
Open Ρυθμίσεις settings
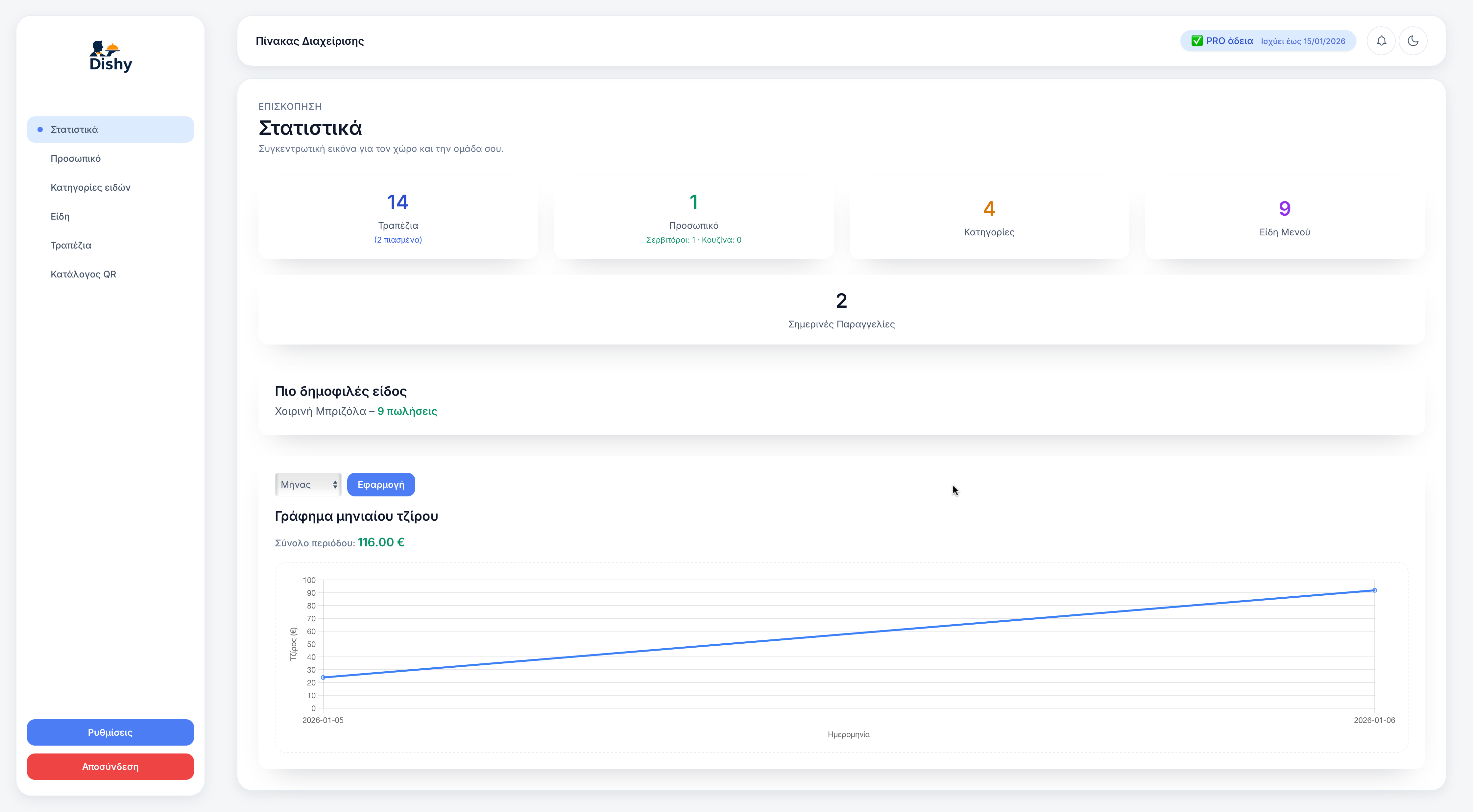(x=110, y=732)
